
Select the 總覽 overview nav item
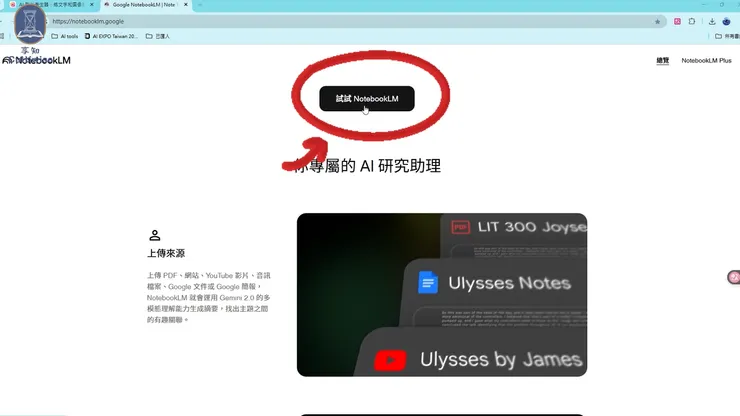(663, 60)
